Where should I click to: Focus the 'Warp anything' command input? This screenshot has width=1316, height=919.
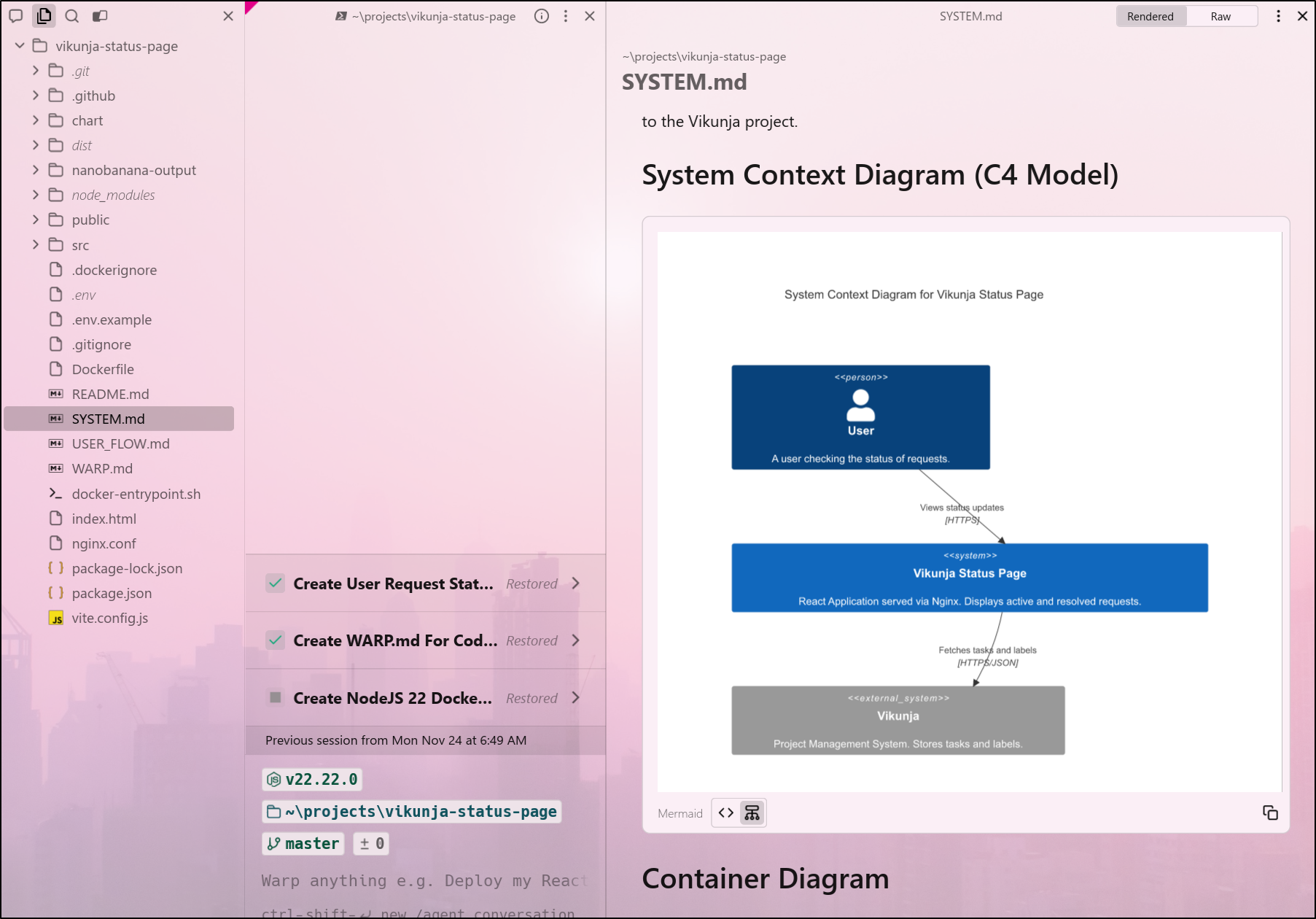[x=424, y=881]
